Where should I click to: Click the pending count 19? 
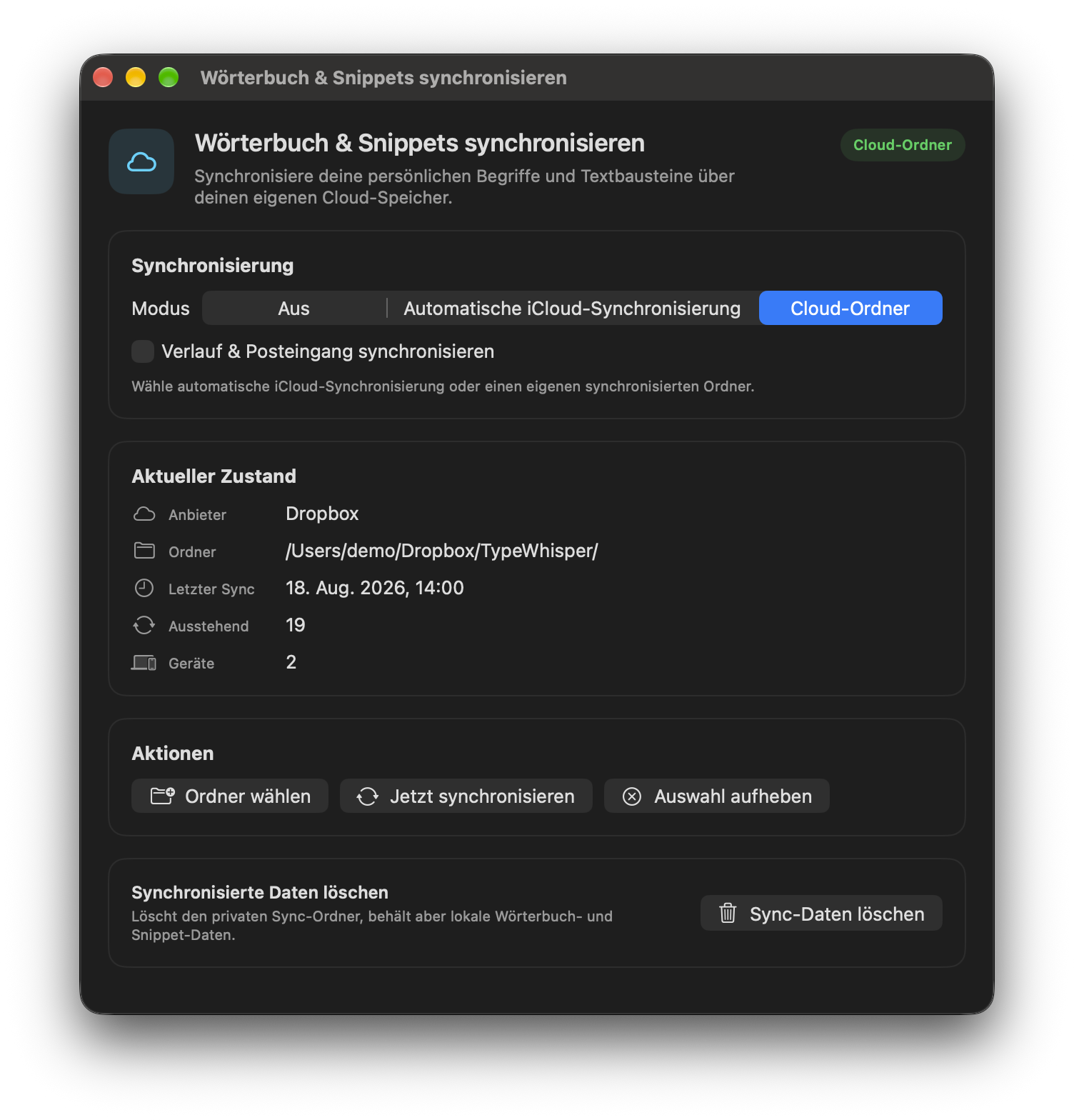coord(296,625)
